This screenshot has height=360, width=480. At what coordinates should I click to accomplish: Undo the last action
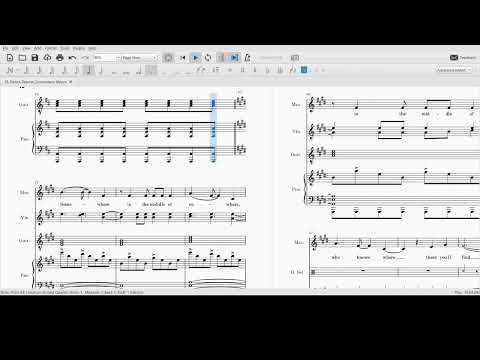[72, 58]
